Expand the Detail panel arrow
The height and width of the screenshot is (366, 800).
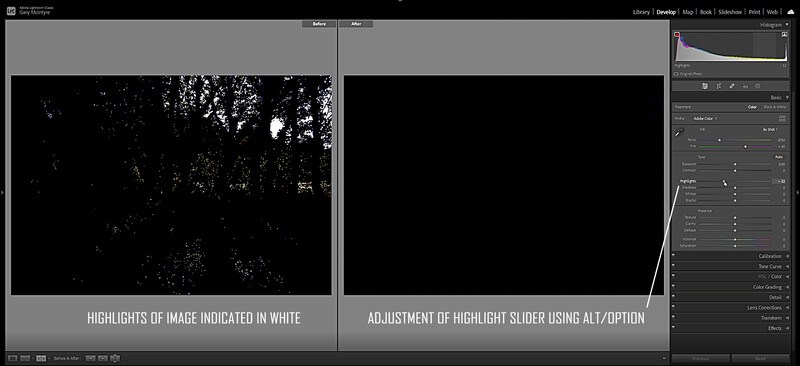(787, 297)
